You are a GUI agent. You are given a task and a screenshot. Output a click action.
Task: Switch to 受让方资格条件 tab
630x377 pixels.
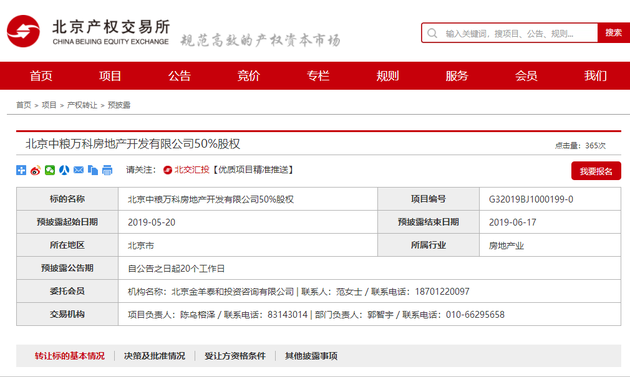click(x=235, y=356)
